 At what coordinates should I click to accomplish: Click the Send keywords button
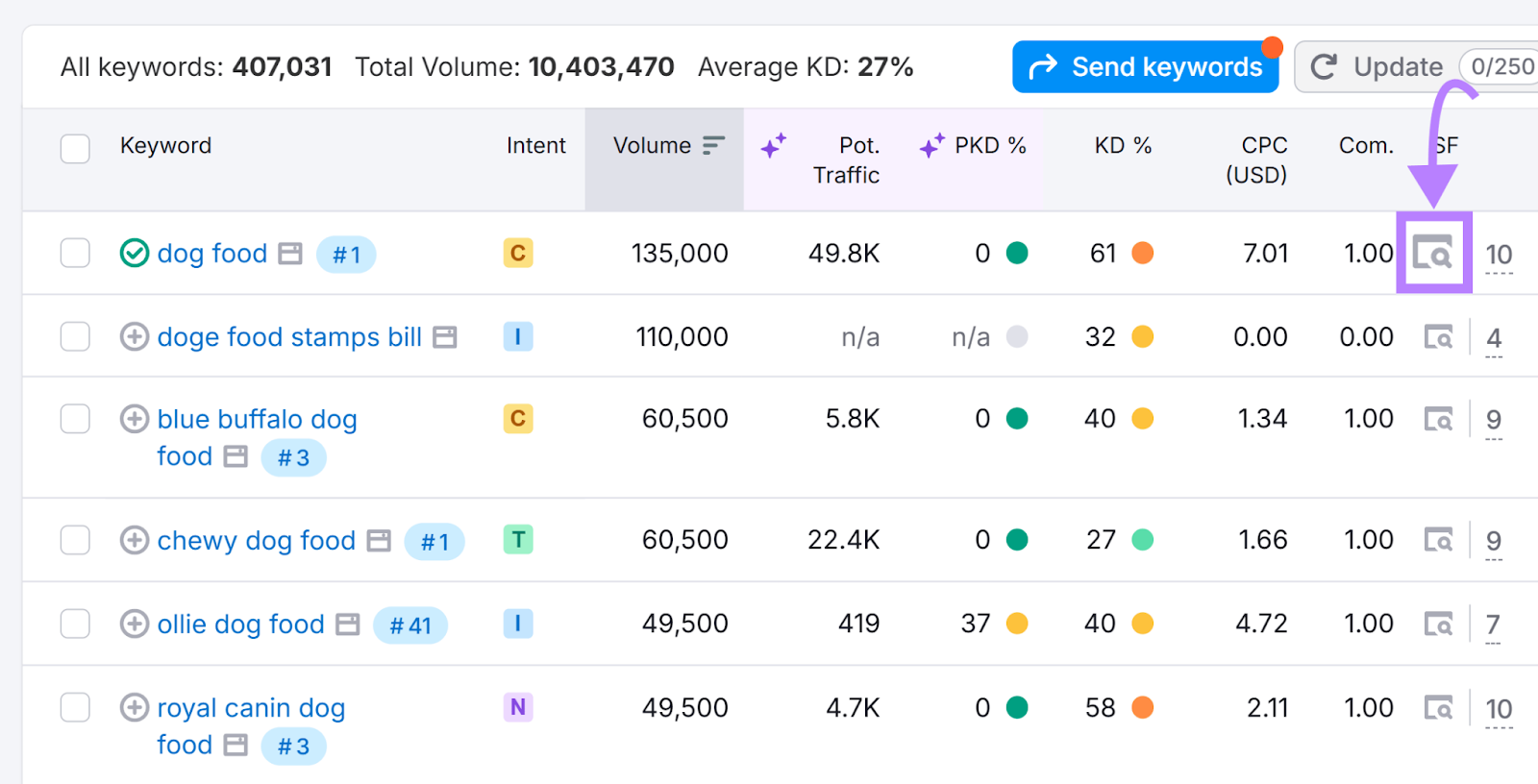(1145, 67)
